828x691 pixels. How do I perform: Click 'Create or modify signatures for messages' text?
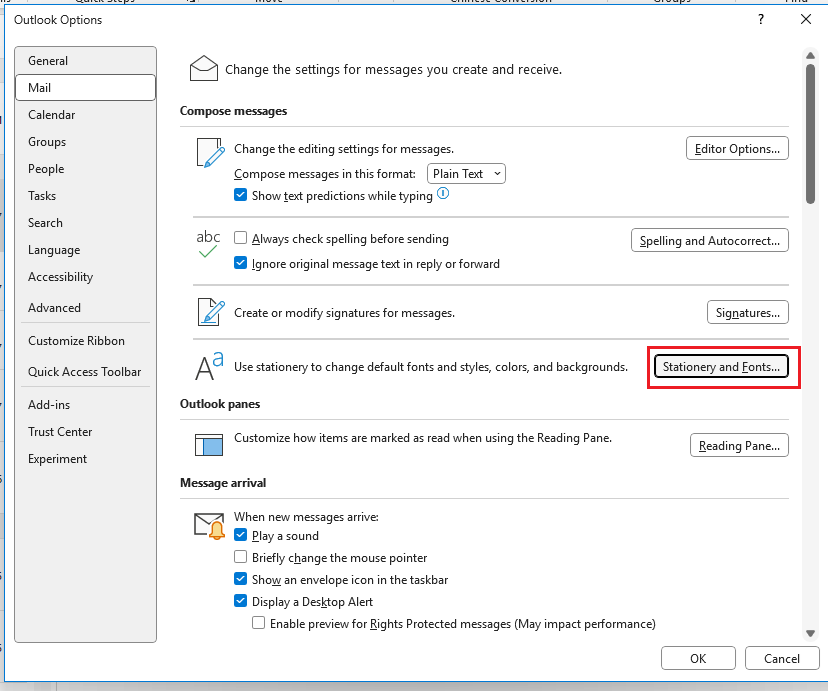(x=344, y=313)
